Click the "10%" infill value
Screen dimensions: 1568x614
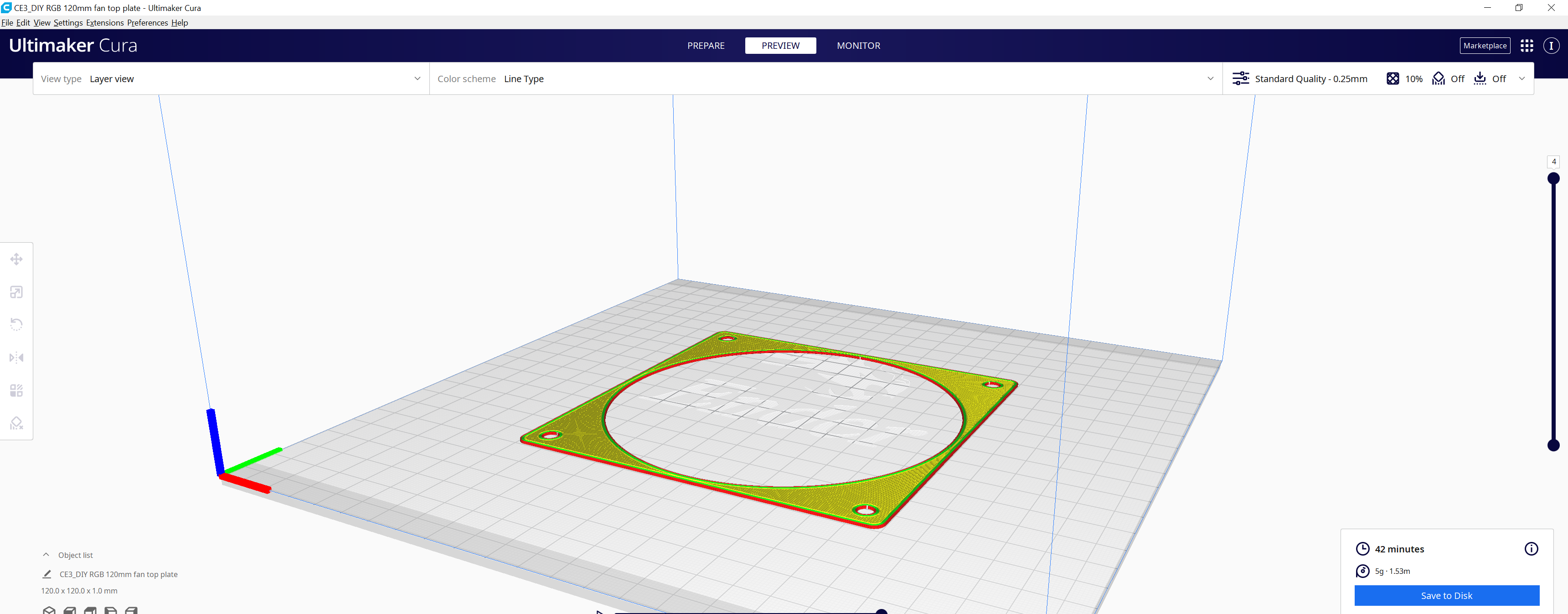point(1414,78)
